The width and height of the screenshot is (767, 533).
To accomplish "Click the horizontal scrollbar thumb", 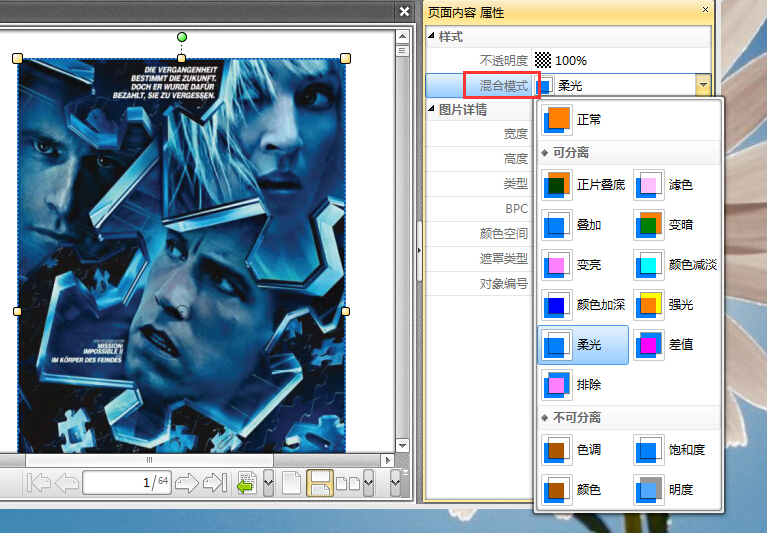I will 149,460.
